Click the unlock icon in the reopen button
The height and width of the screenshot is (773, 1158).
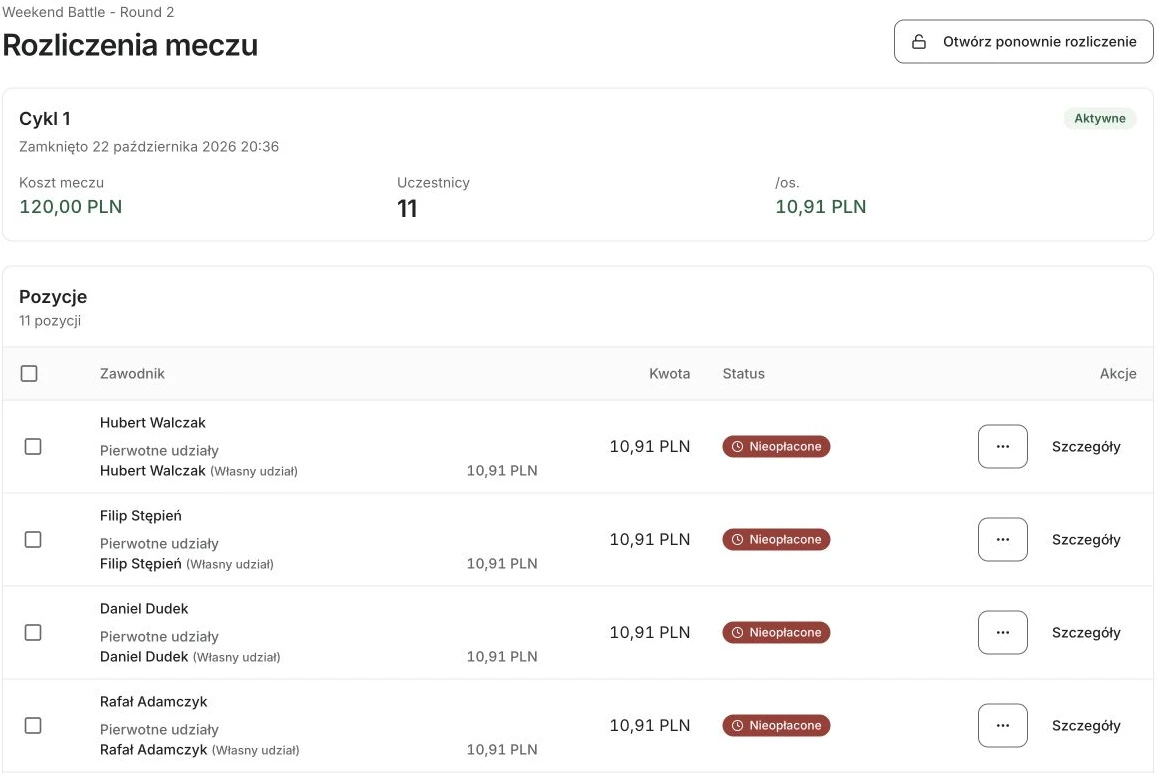click(x=919, y=41)
